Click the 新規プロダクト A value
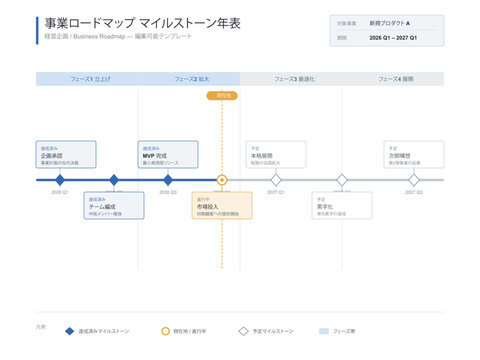The image size is (480, 360). tap(390, 23)
